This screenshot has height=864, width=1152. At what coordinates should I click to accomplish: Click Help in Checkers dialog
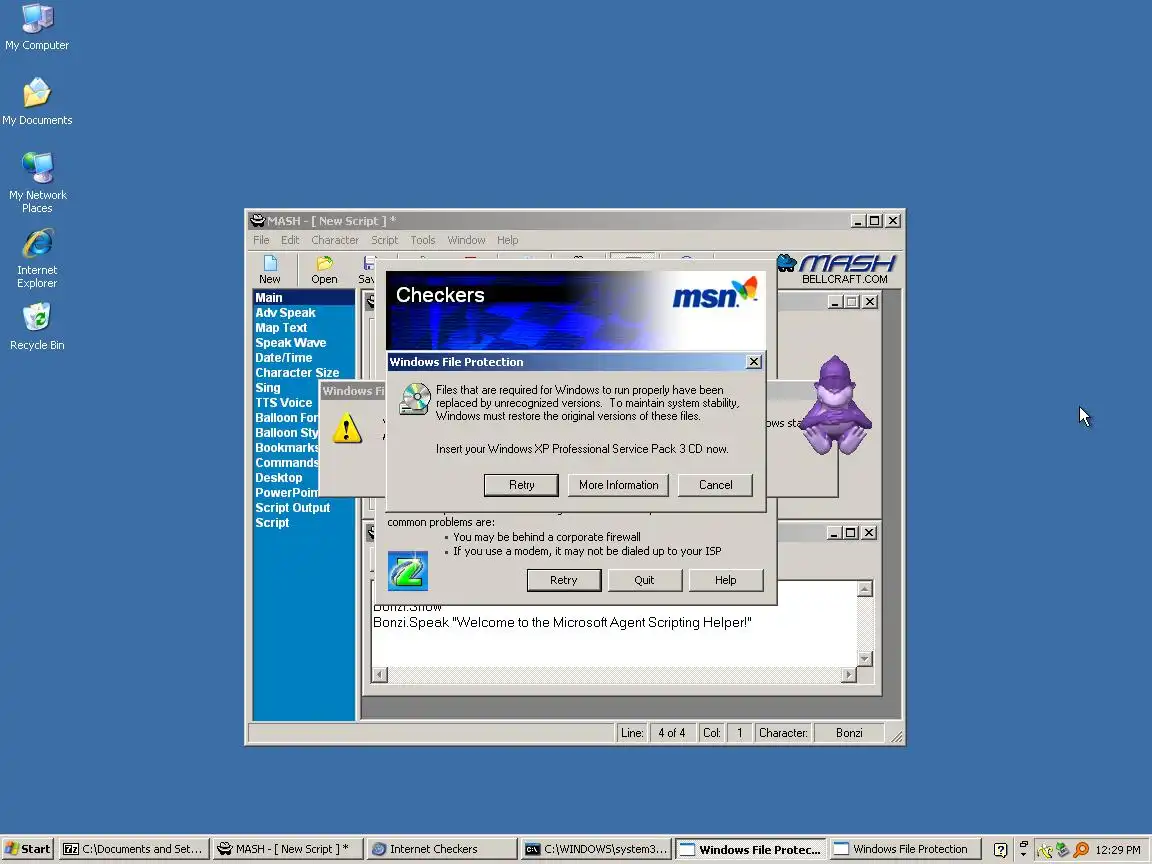pyautogui.click(x=725, y=580)
